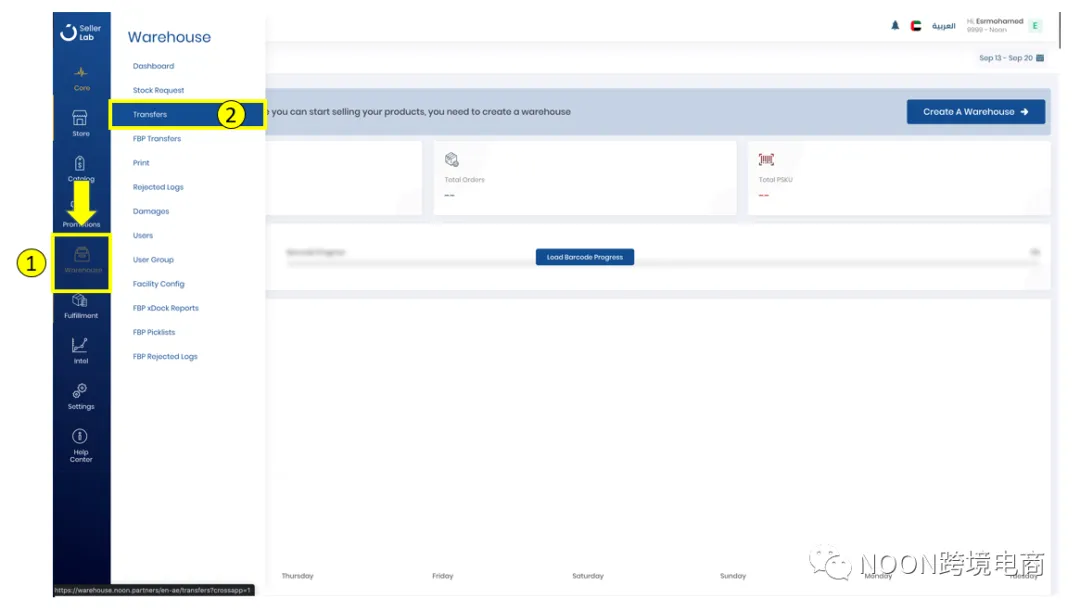Open Stock Request menu item
The width and height of the screenshot is (1080, 611).
click(158, 91)
